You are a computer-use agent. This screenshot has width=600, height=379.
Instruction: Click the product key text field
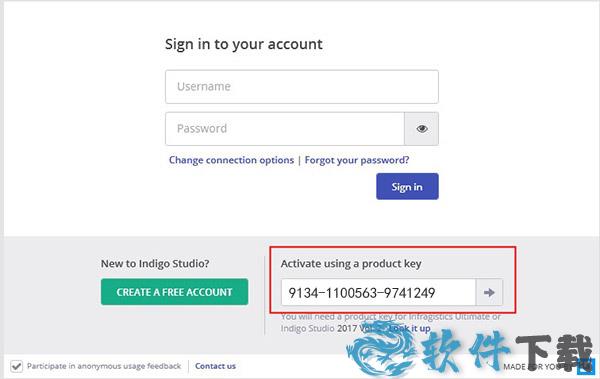pyautogui.click(x=378, y=292)
